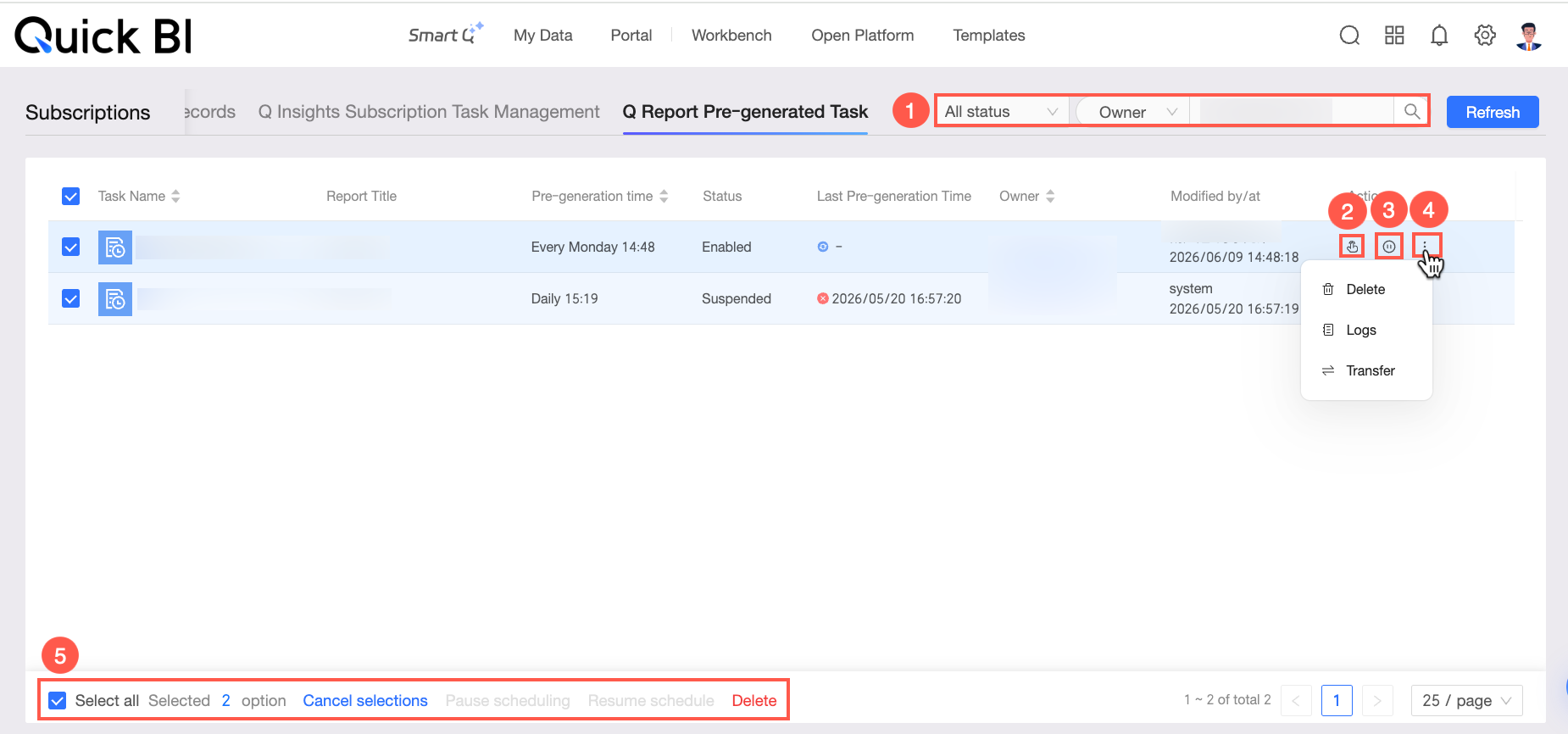This screenshot has height=734, width=1568.
Task: Pause the Every Monday 14:48 task icon
Action: pos(1388,247)
